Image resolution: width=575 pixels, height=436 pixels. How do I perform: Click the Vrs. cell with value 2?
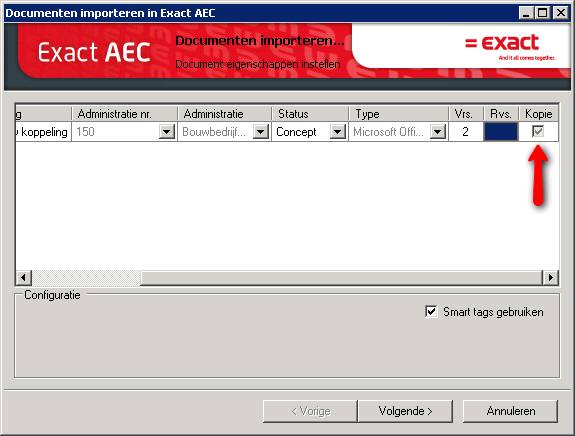(x=465, y=132)
